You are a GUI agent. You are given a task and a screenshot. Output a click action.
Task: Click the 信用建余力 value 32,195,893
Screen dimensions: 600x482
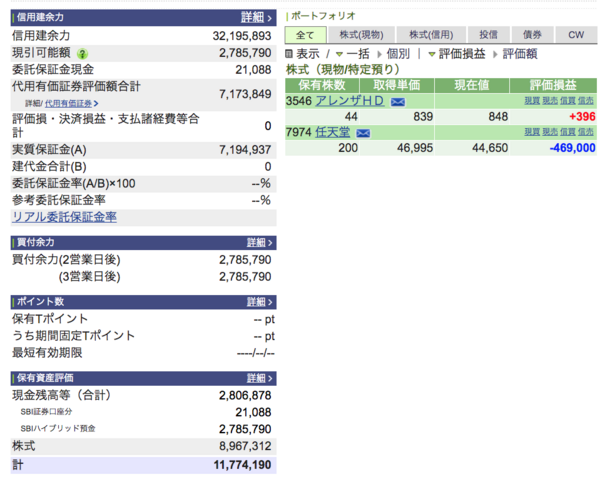tap(242, 36)
